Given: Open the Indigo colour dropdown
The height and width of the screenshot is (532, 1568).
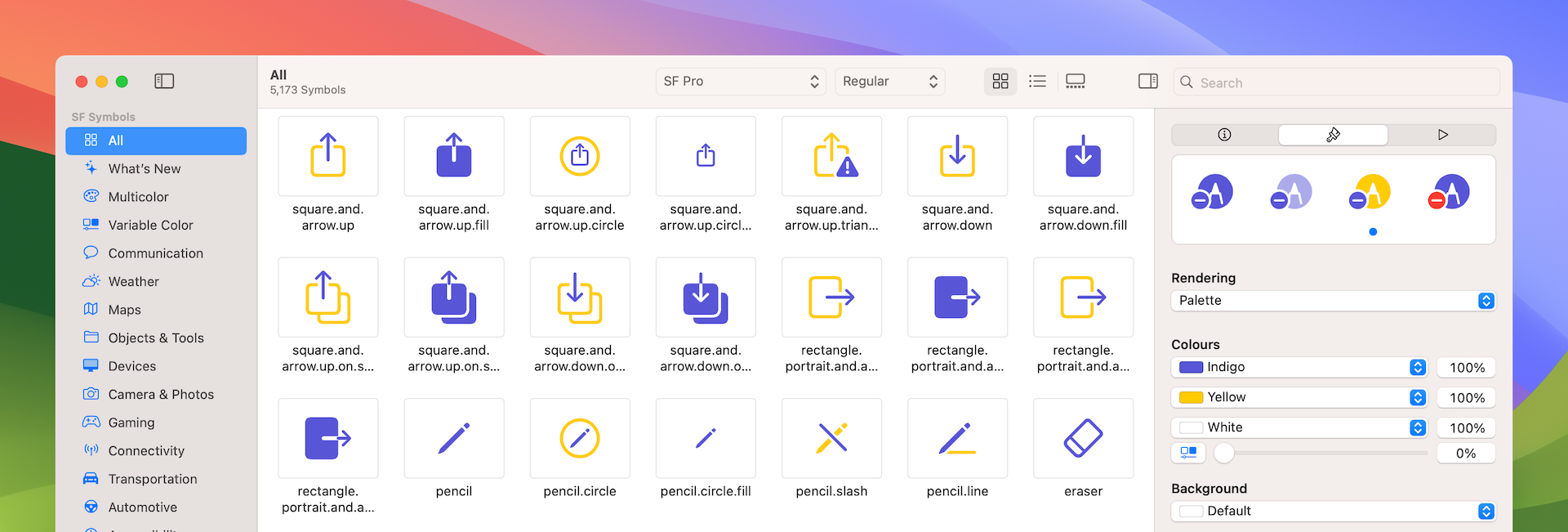Looking at the screenshot, I should (x=1299, y=368).
